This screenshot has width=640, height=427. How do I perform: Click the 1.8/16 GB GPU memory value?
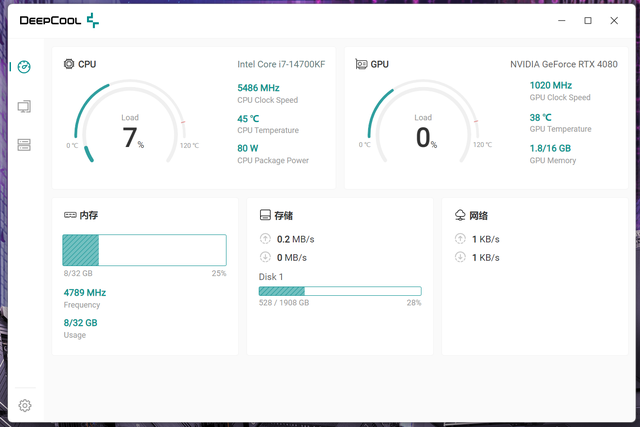(550, 148)
